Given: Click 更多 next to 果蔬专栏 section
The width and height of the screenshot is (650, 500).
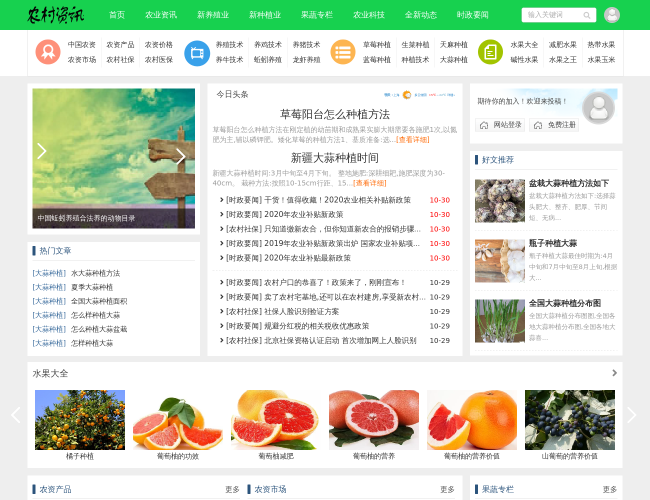Looking at the screenshot, I should pyautogui.click(x=610, y=489).
